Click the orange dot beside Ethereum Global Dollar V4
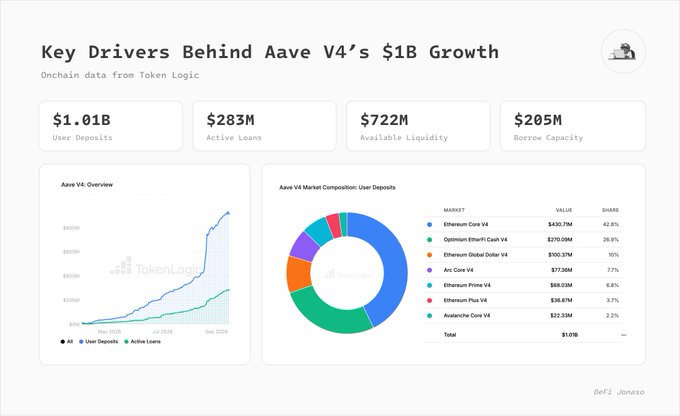The width and height of the screenshot is (680, 416). click(x=429, y=255)
